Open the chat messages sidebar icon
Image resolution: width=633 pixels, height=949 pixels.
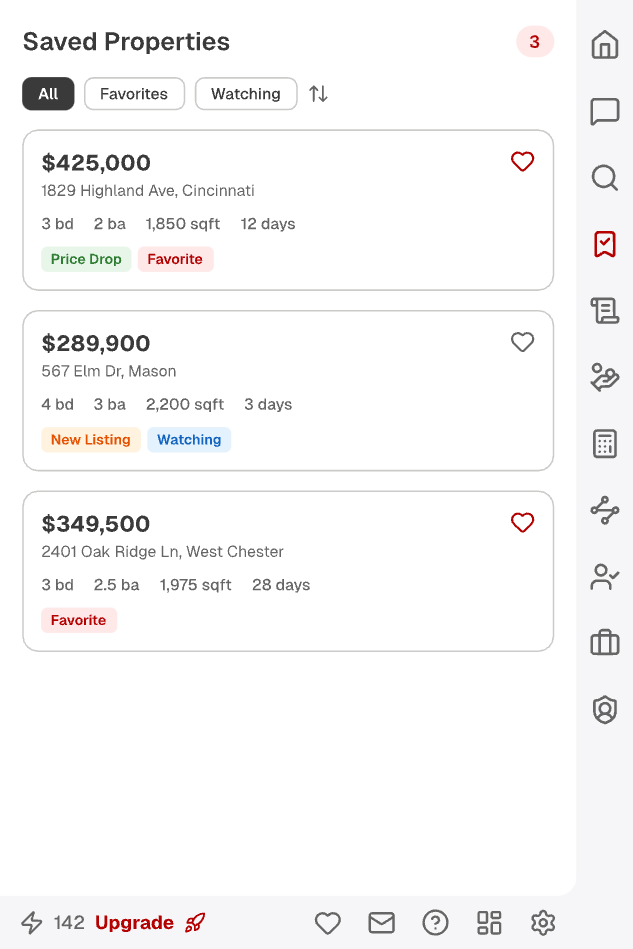click(x=605, y=112)
